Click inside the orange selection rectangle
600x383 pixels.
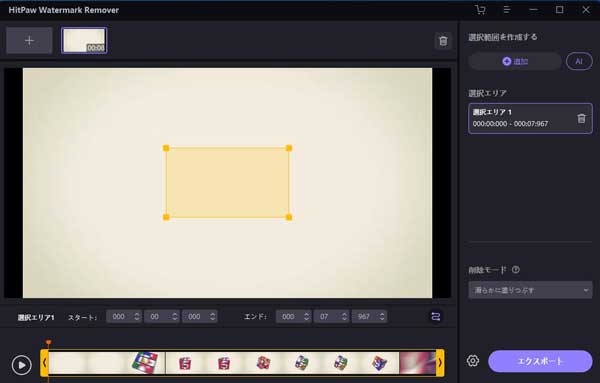[x=228, y=183]
